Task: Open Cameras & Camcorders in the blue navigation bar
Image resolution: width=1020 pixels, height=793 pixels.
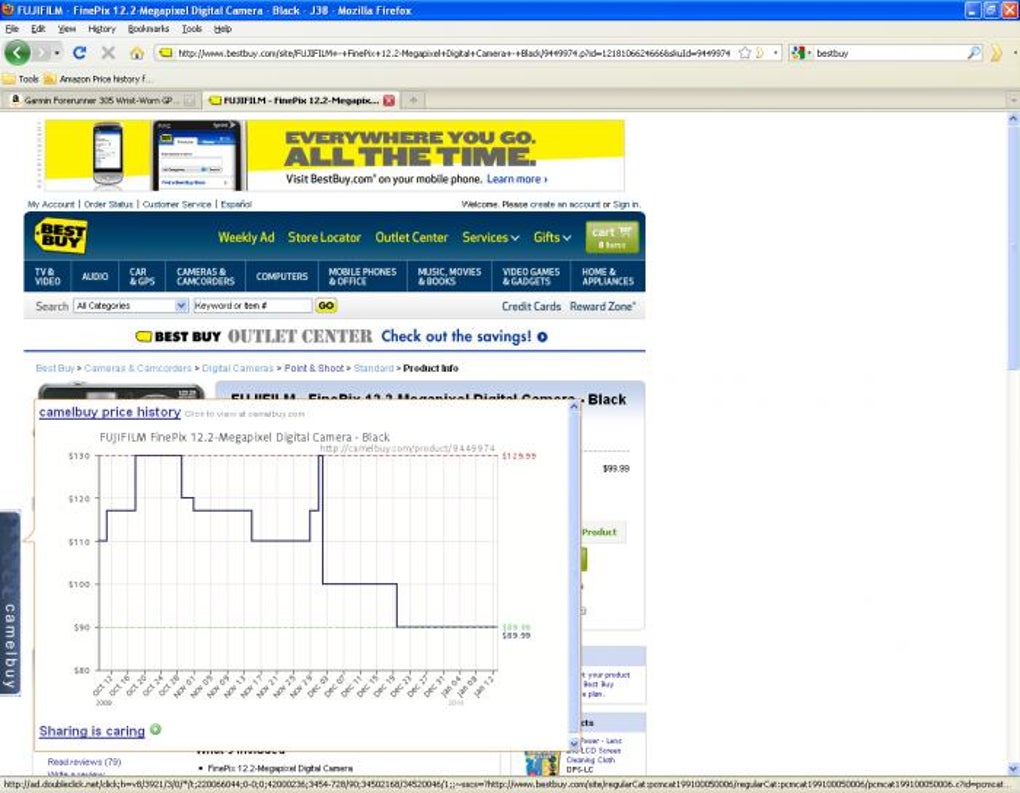Action: pos(206,276)
